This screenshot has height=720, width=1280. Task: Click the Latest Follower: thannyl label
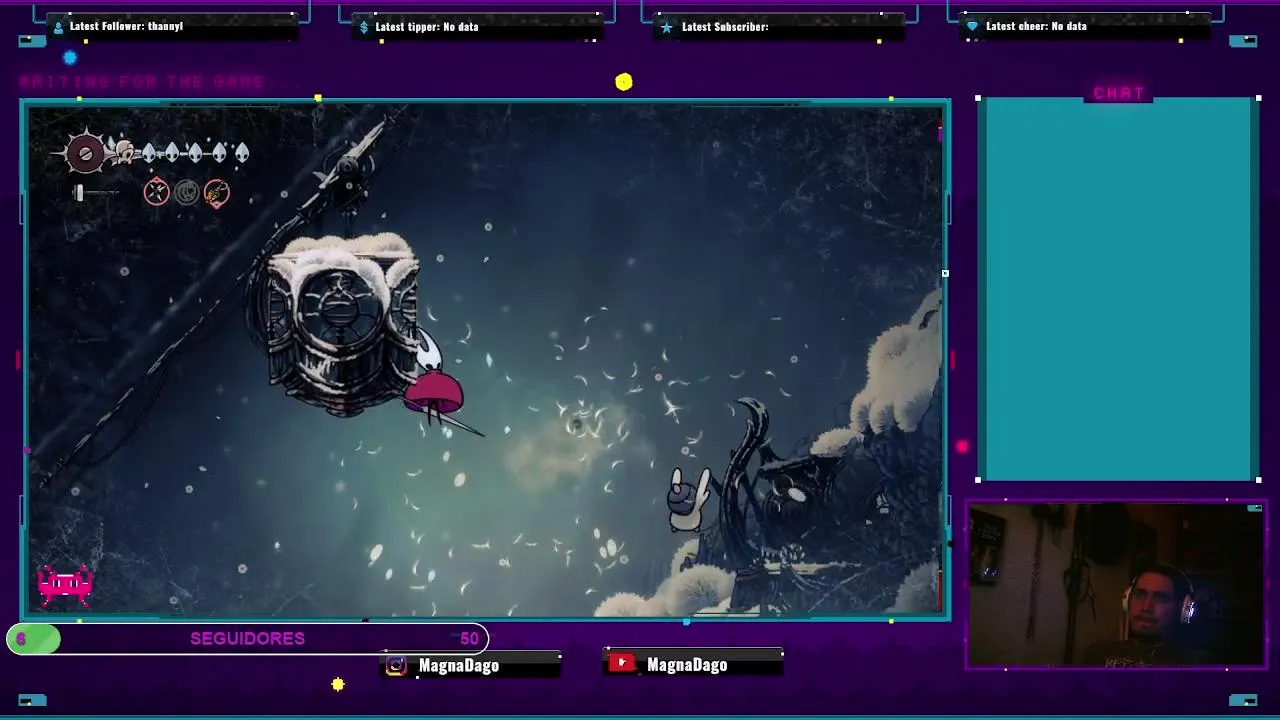126,26
